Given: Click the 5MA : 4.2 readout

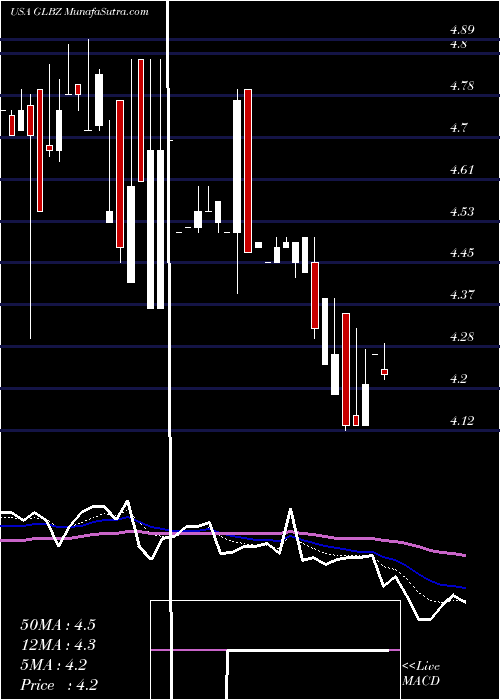Looking at the screenshot, I should (x=54, y=665).
